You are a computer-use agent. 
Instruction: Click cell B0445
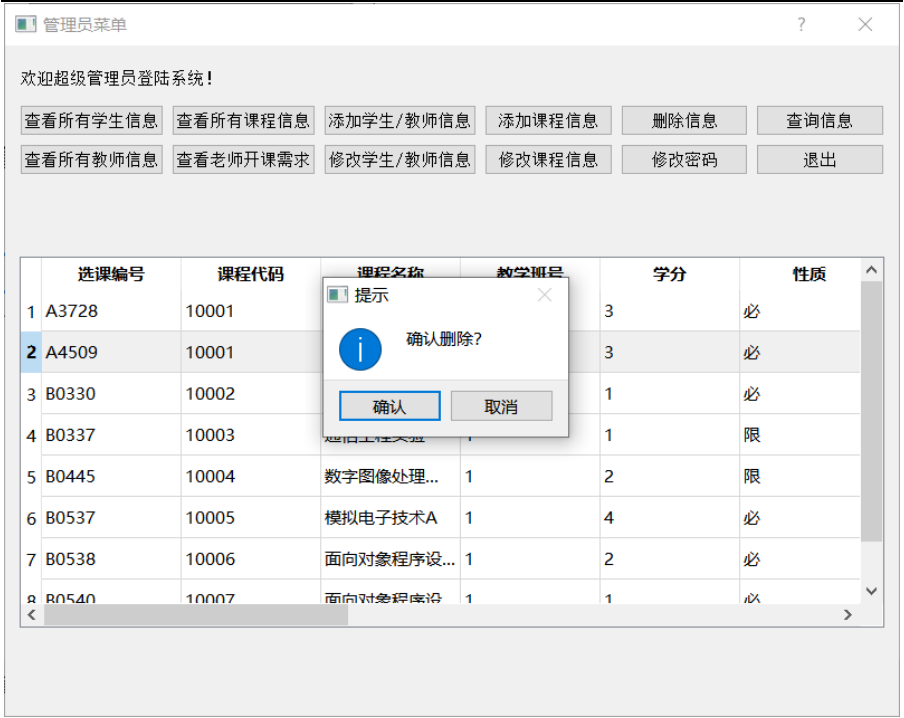[x=111, y=477]
